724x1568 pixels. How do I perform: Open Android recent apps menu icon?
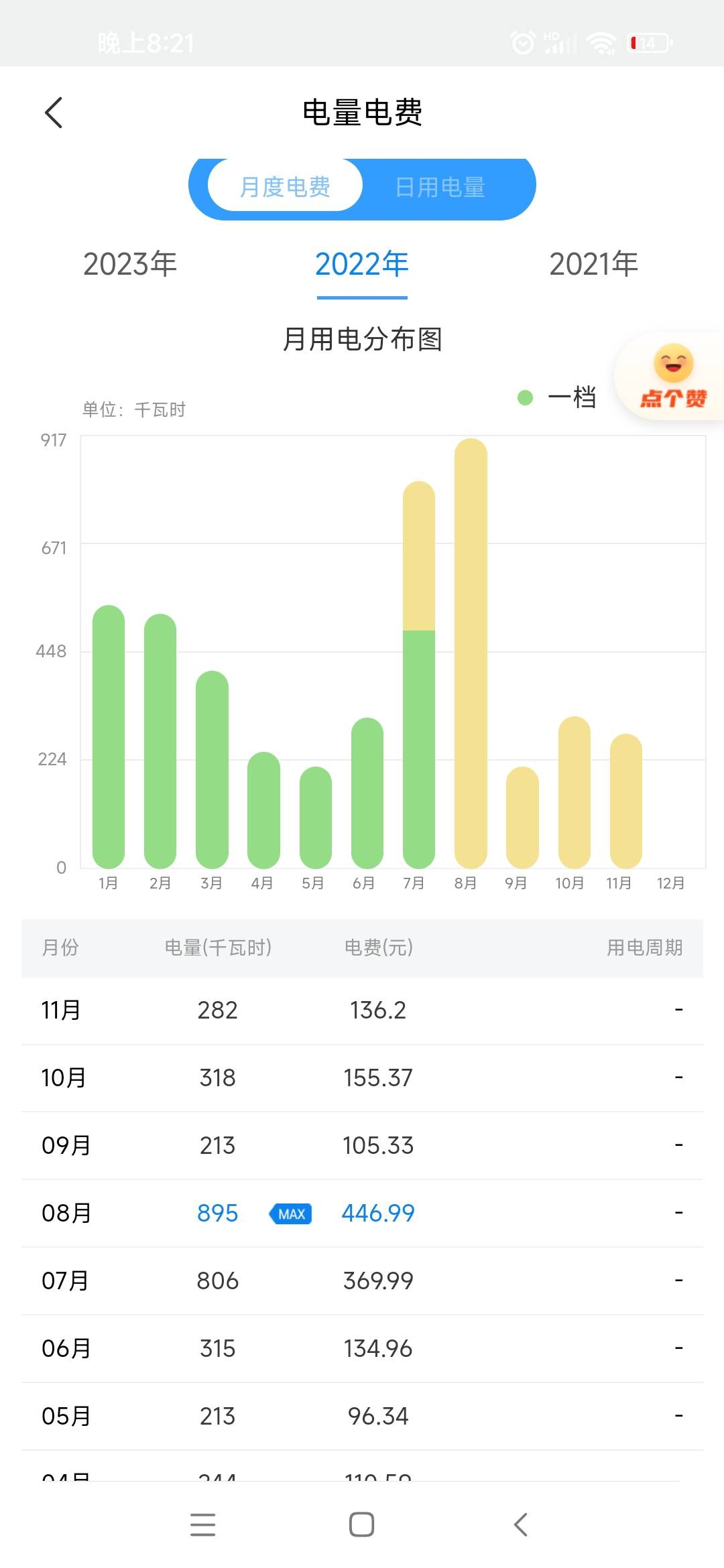click(x=202, y=1524)
